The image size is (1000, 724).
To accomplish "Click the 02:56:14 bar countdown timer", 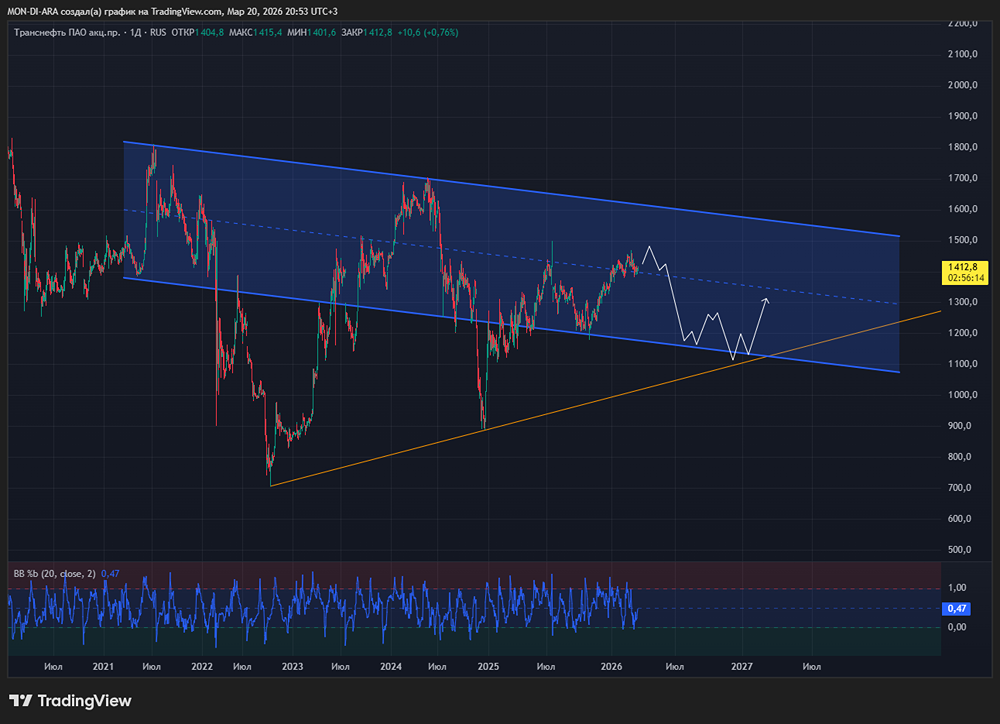I will [x=966, y=278].
